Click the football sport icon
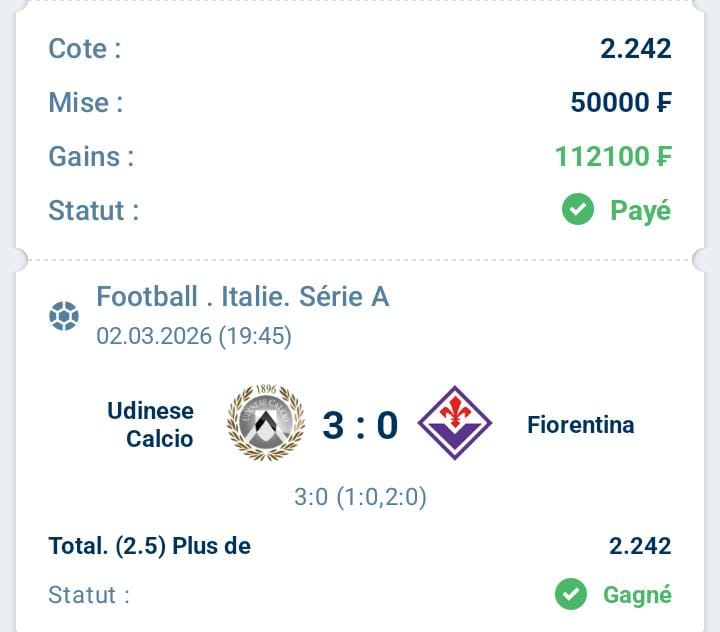This screenshot has height=632, width=720. click(64, 317)
